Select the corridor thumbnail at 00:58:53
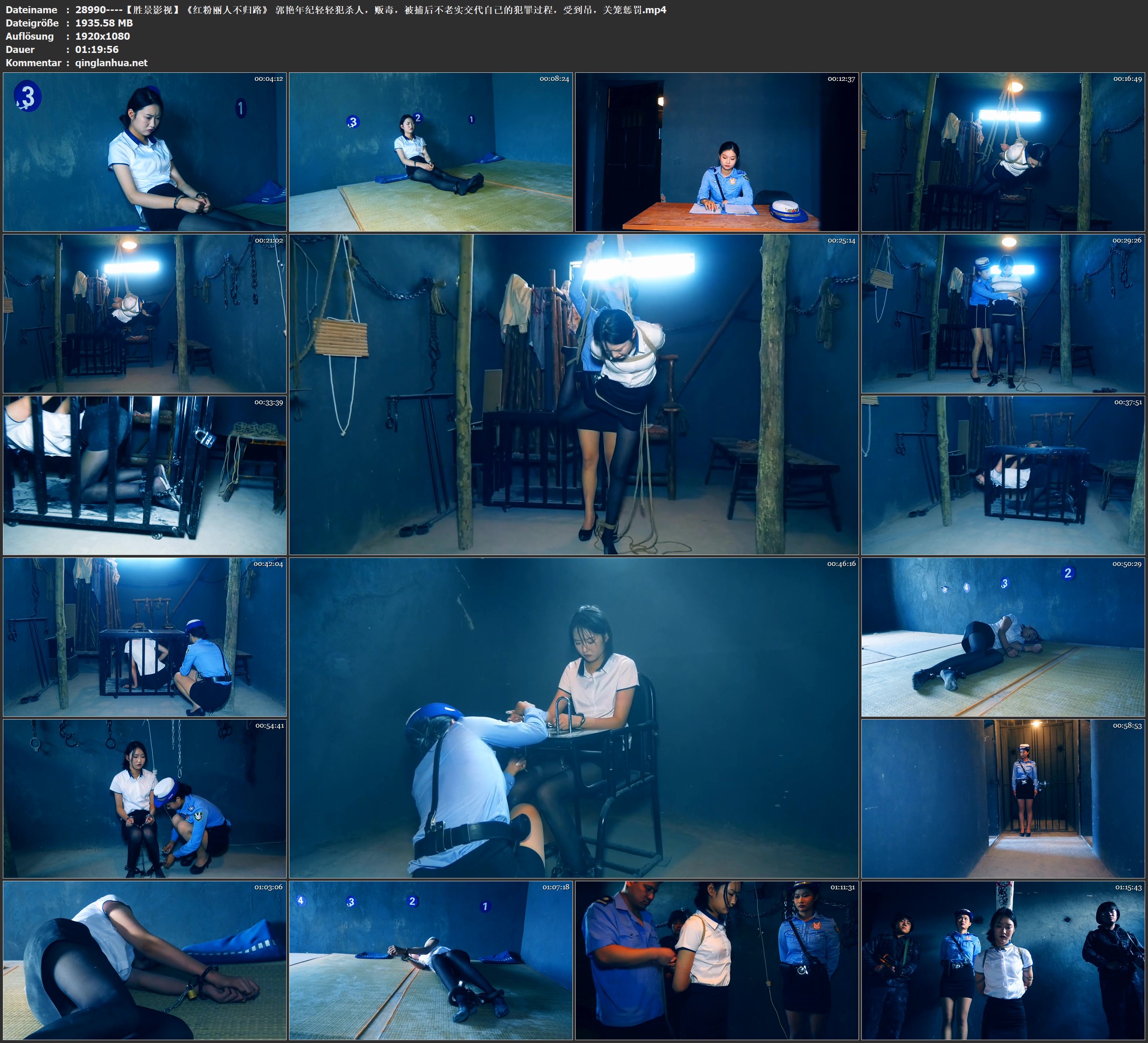The image size is (1148, 1043). [x=1003, y=798]
